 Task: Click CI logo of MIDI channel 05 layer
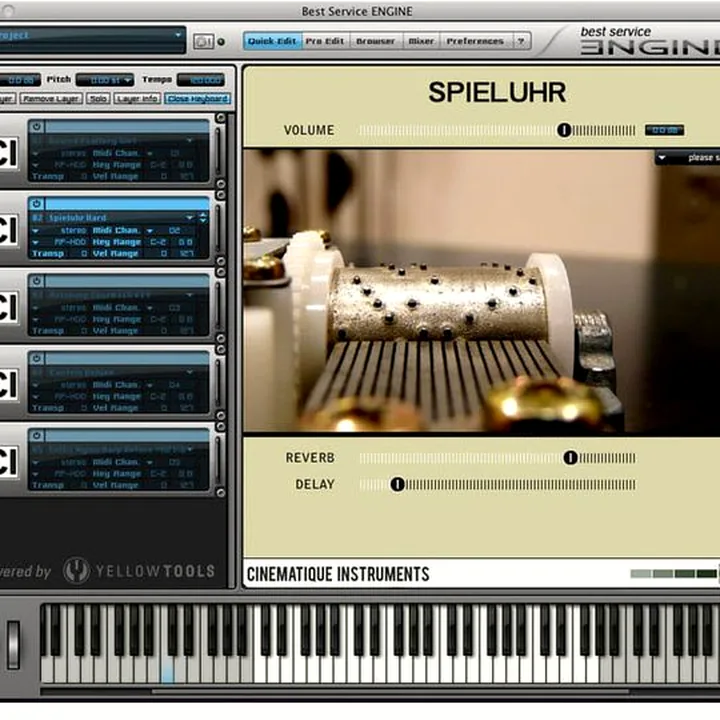[x=8, y=461]
